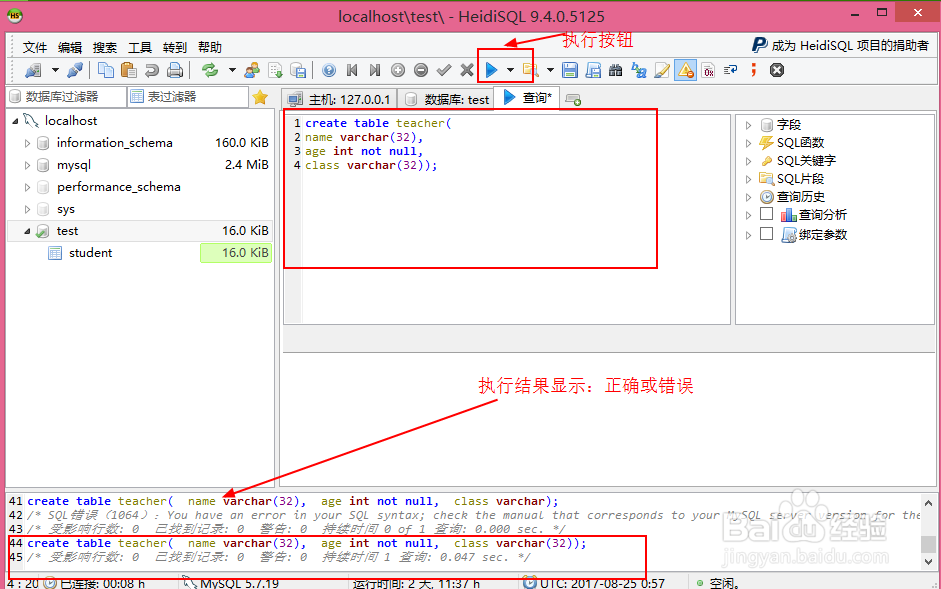Screen dimensions: 941x589
Task: Click the Undo arrow icon in the toolbar
Action: pyautogui.click(x=153, y=70)
